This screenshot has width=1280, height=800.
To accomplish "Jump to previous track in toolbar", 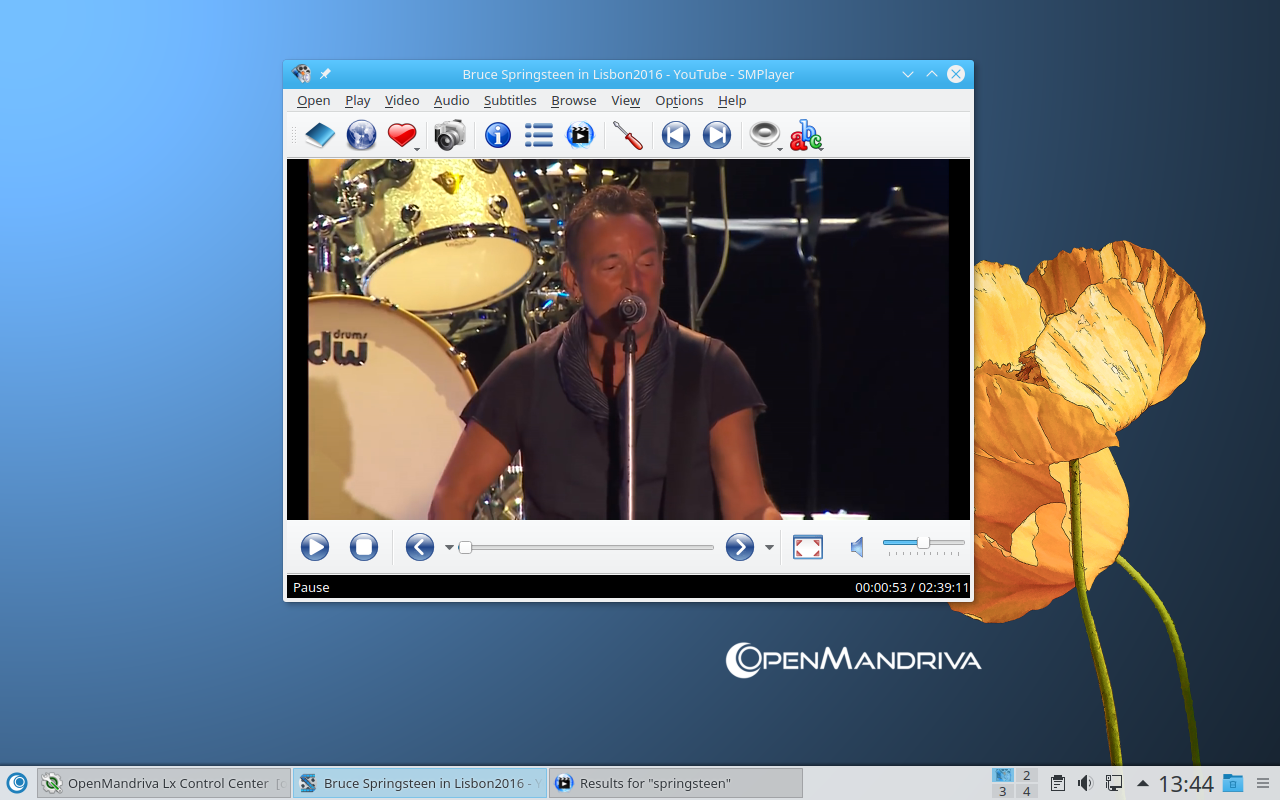I will coord(676,135).
